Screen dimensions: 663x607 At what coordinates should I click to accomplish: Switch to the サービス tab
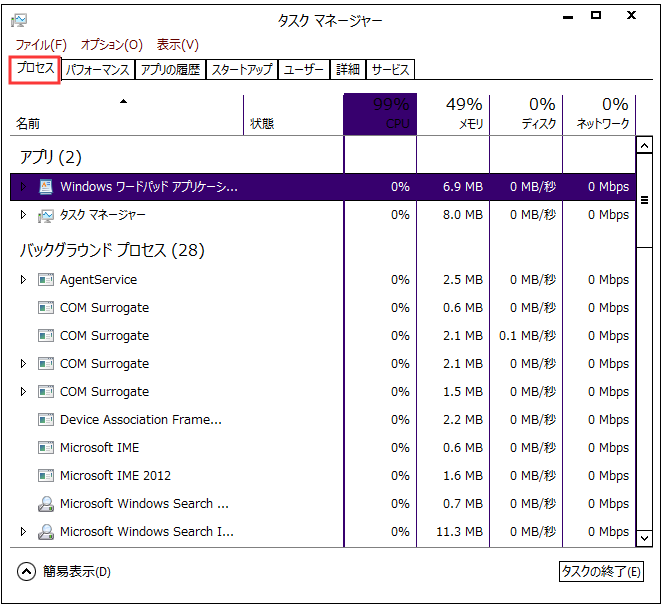click(390, 69)
